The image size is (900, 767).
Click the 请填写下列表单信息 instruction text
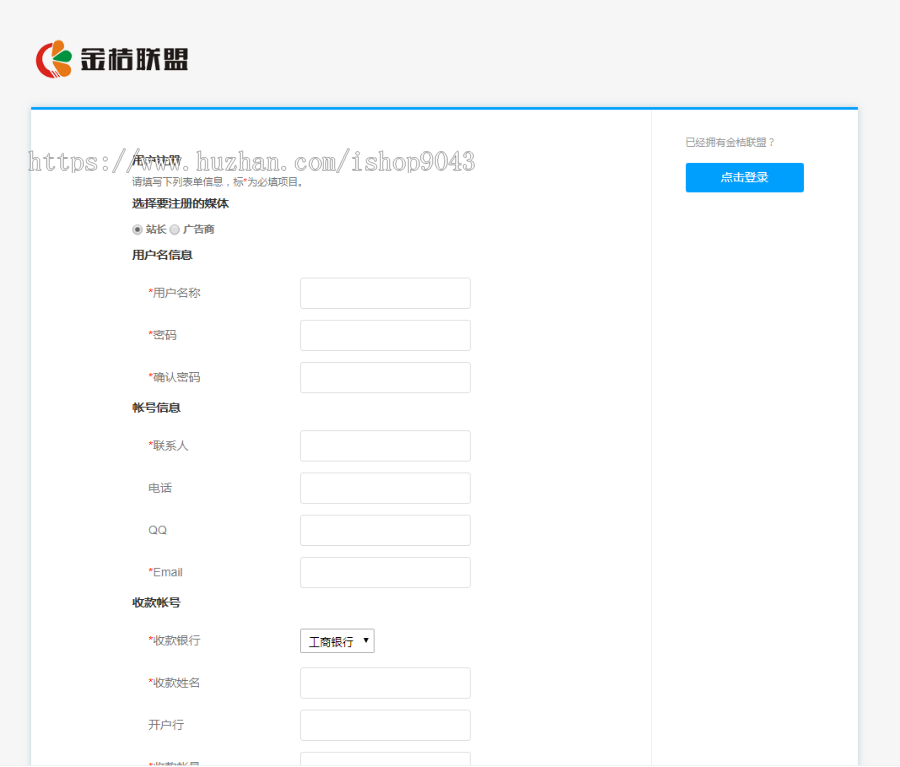(x=218, y=182)
